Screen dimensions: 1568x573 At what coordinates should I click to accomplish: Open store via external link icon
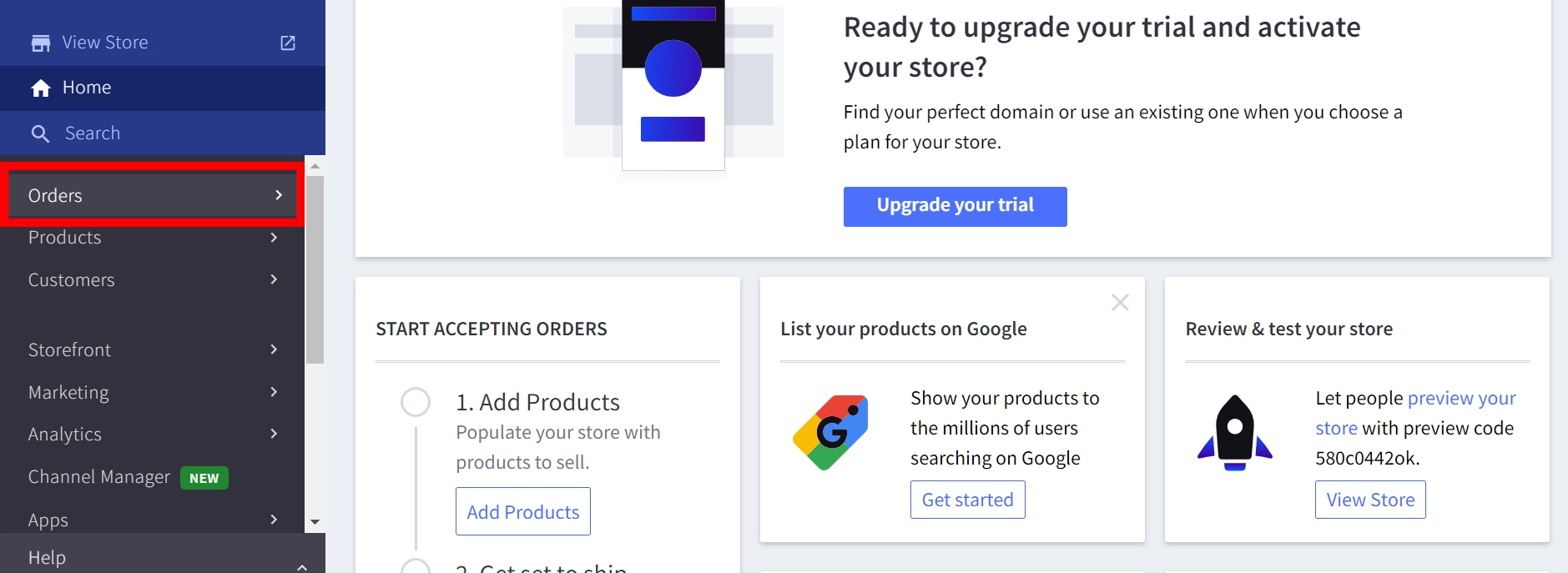pos(288,43)
